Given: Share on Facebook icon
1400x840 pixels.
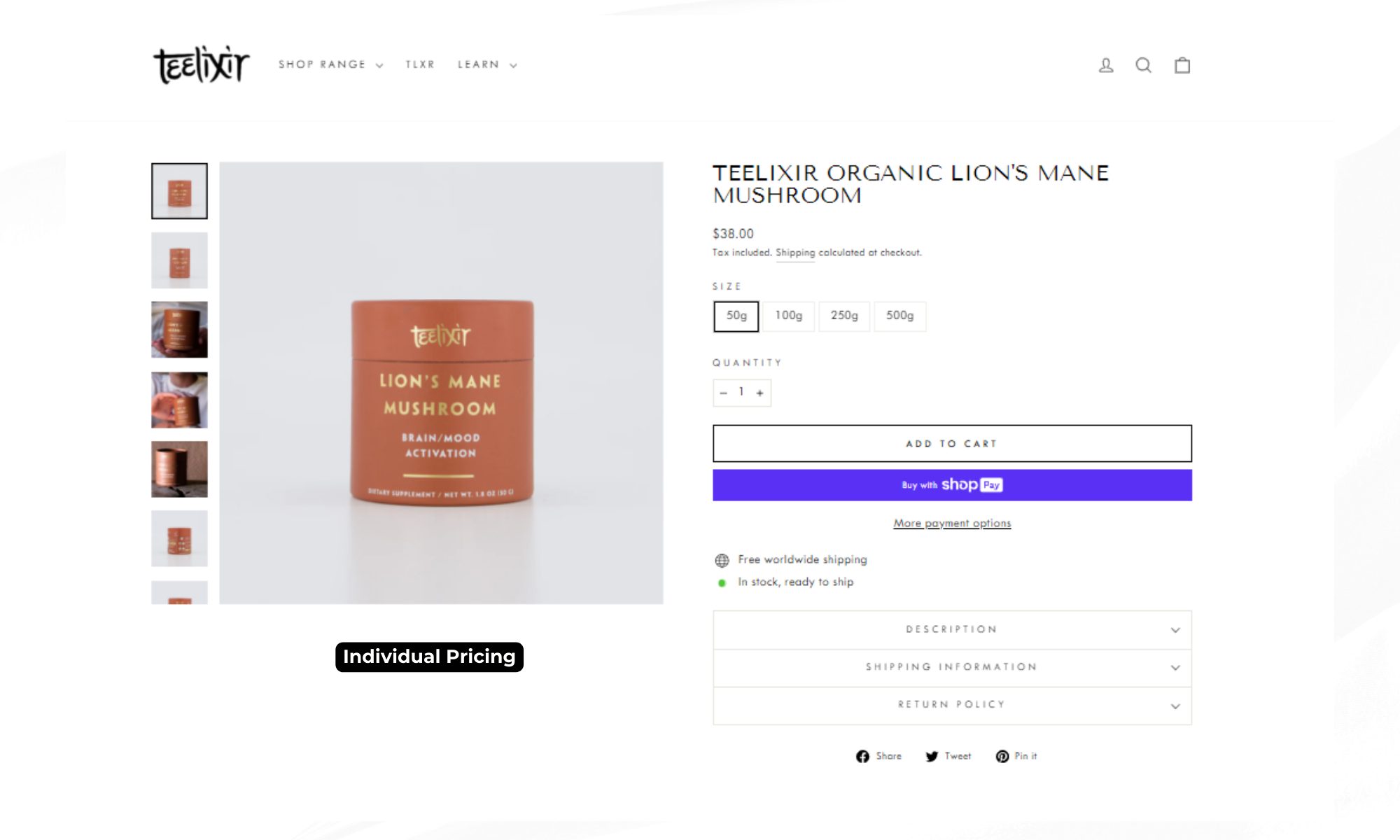Looking at the screenshot, I should [862, 756].
